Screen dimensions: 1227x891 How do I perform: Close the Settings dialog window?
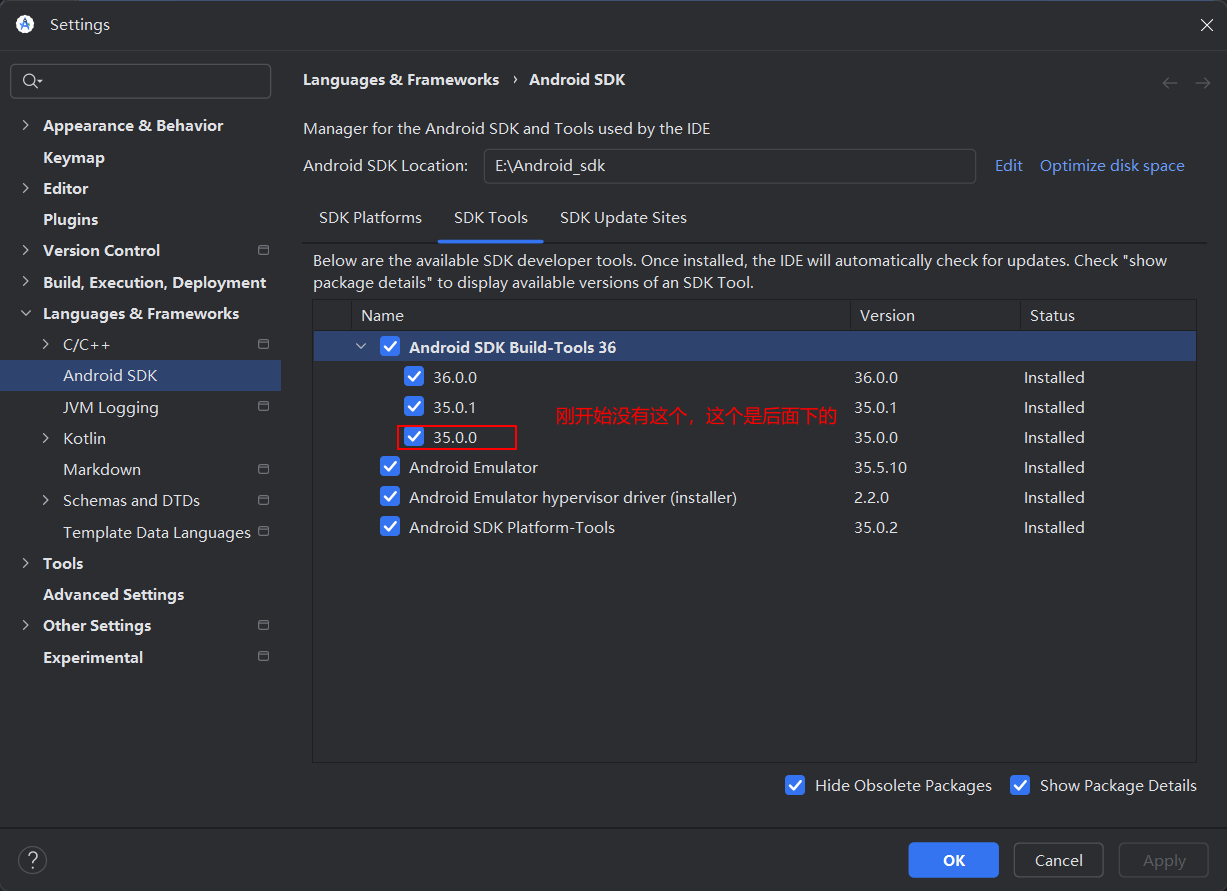pos(1207,25)
